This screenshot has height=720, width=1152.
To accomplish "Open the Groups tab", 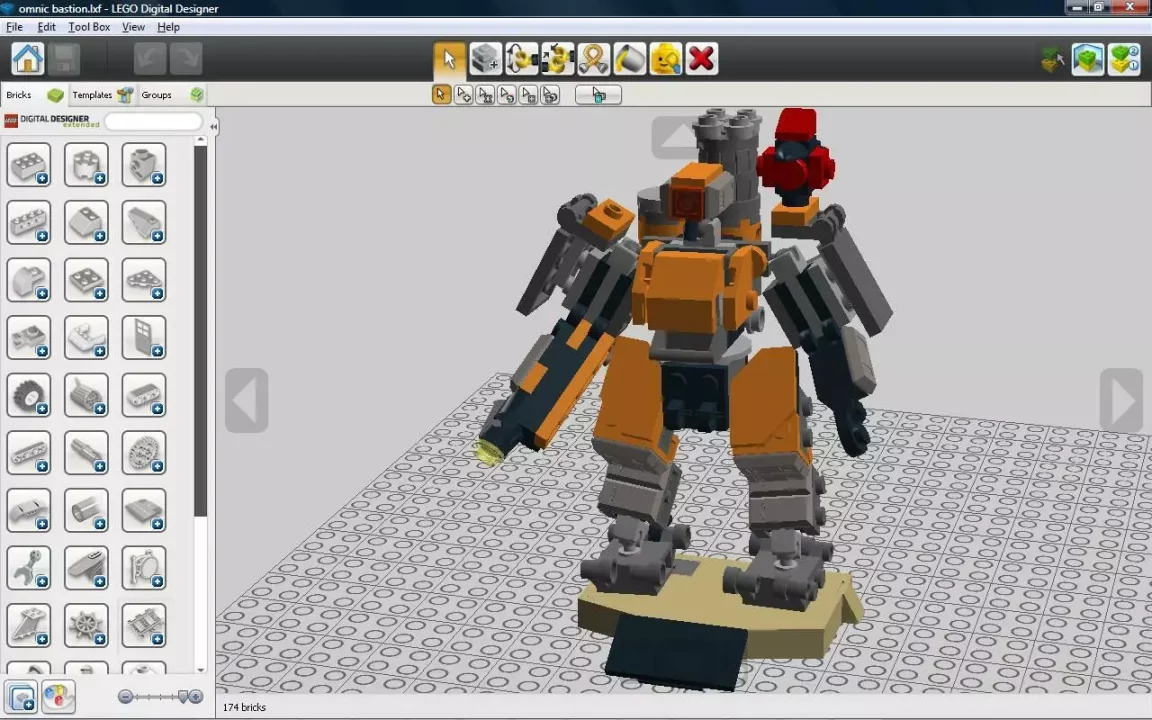I will 172,95.
